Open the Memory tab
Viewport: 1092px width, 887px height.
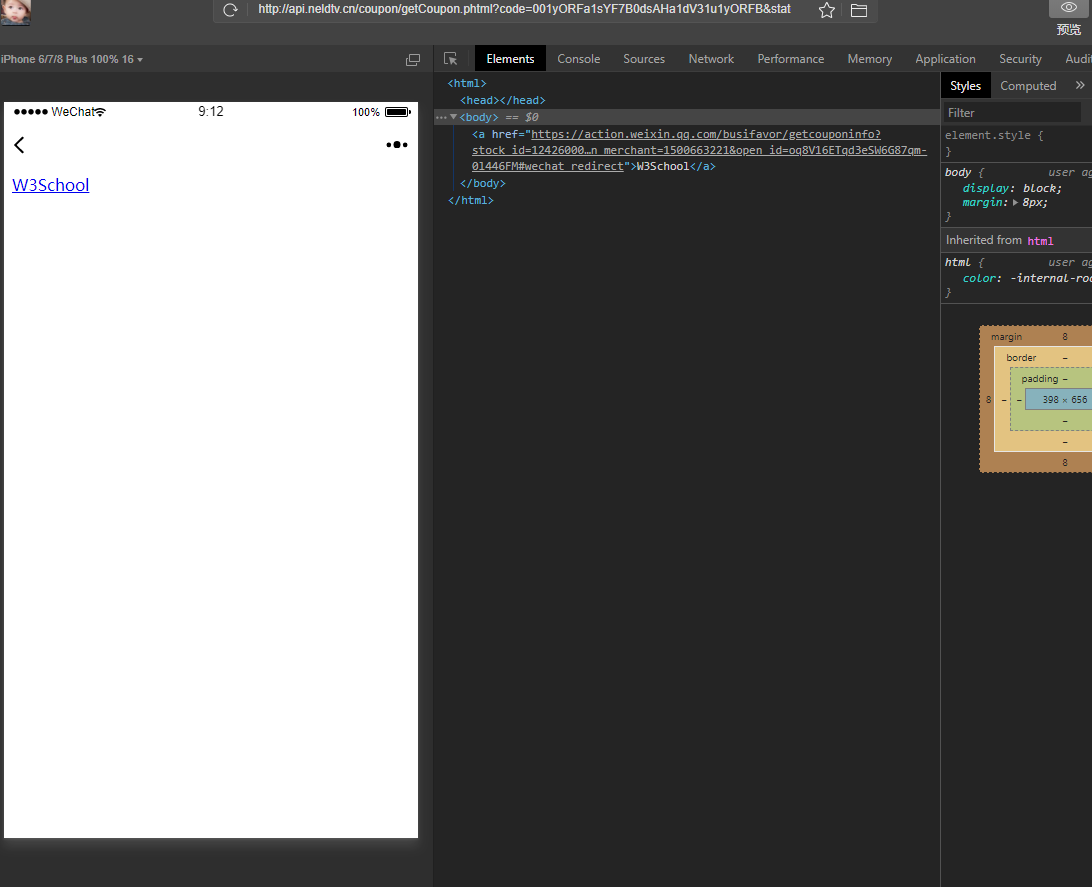click(869, 59)
